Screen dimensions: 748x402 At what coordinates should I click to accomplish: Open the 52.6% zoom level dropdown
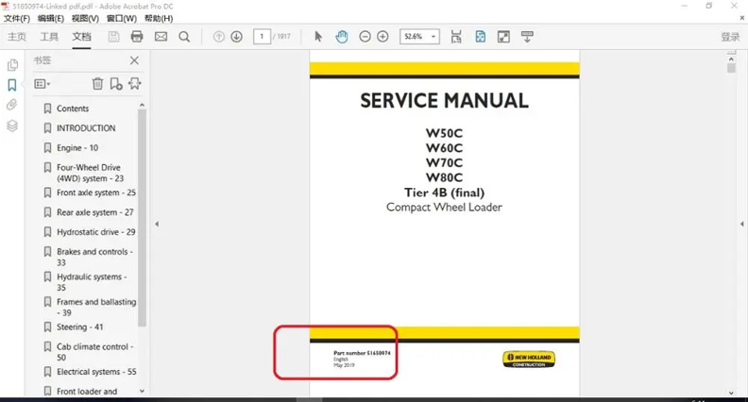pyautogui.click(x=419, y=37)
